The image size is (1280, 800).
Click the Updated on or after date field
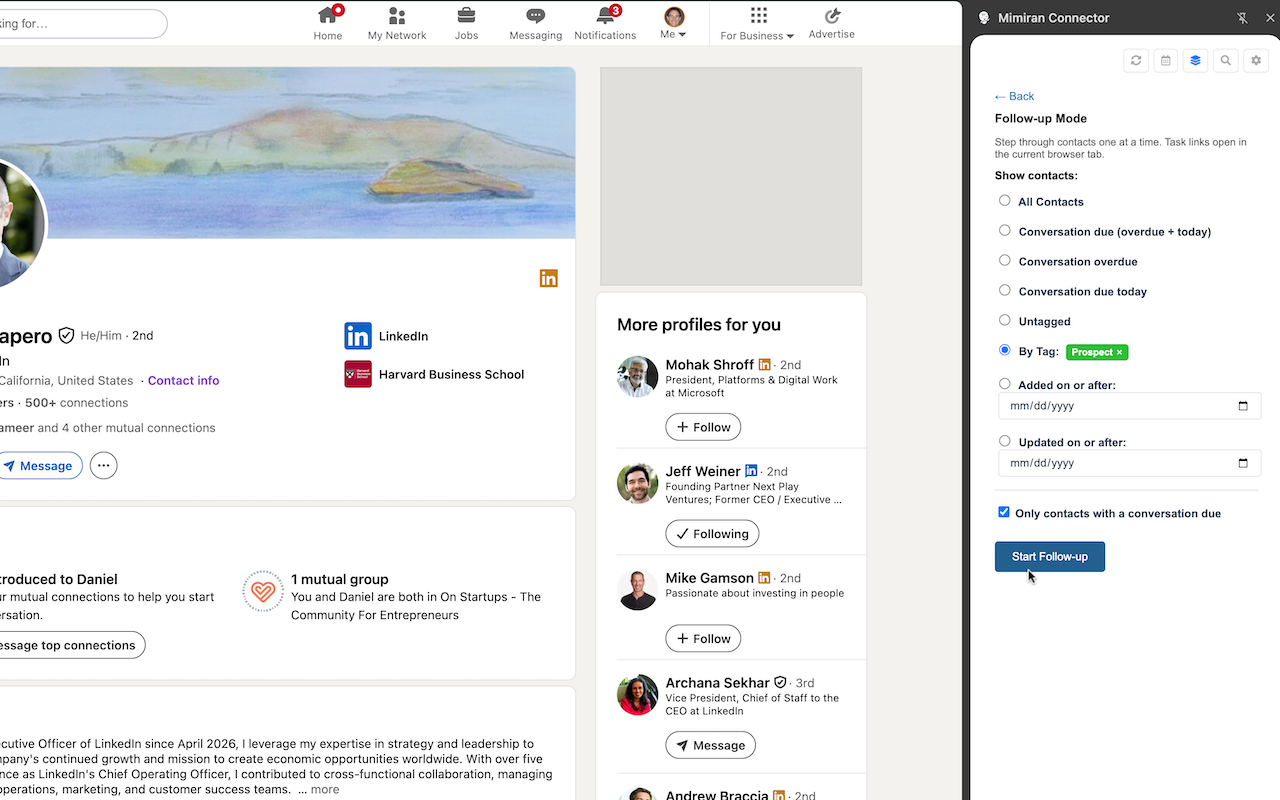[1129, 463]
